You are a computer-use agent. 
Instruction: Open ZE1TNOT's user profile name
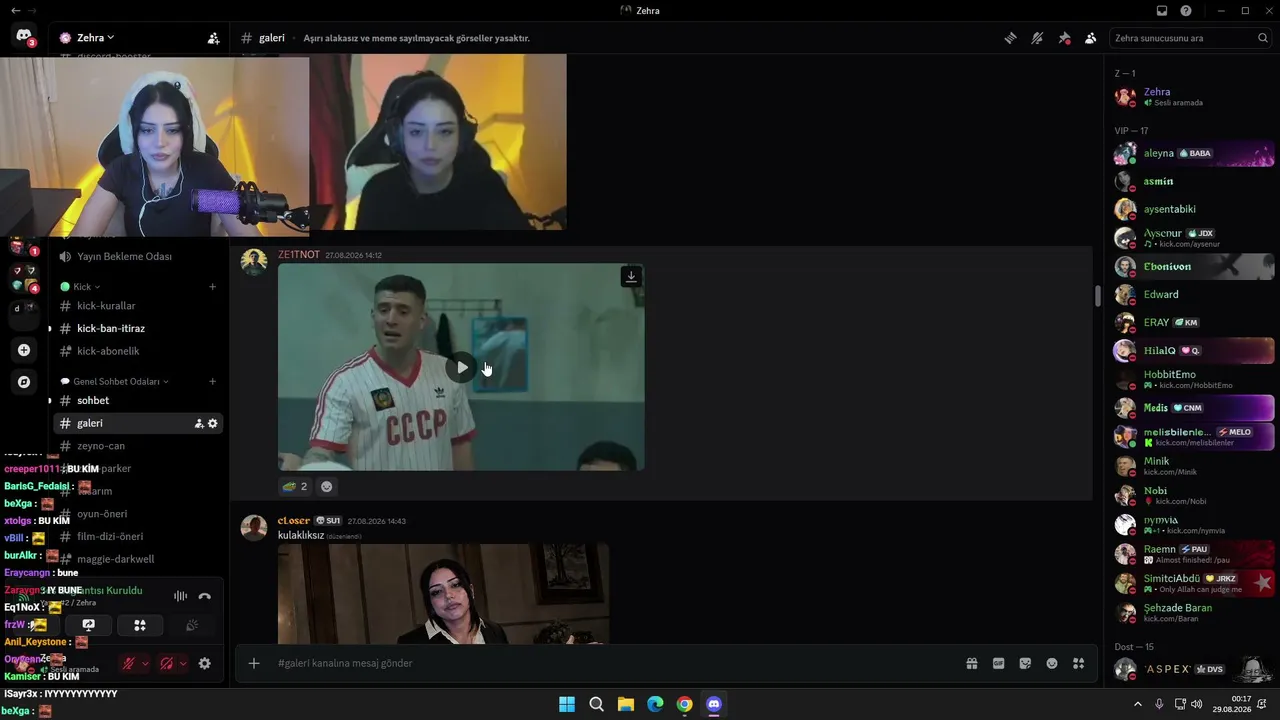(299, 255)
